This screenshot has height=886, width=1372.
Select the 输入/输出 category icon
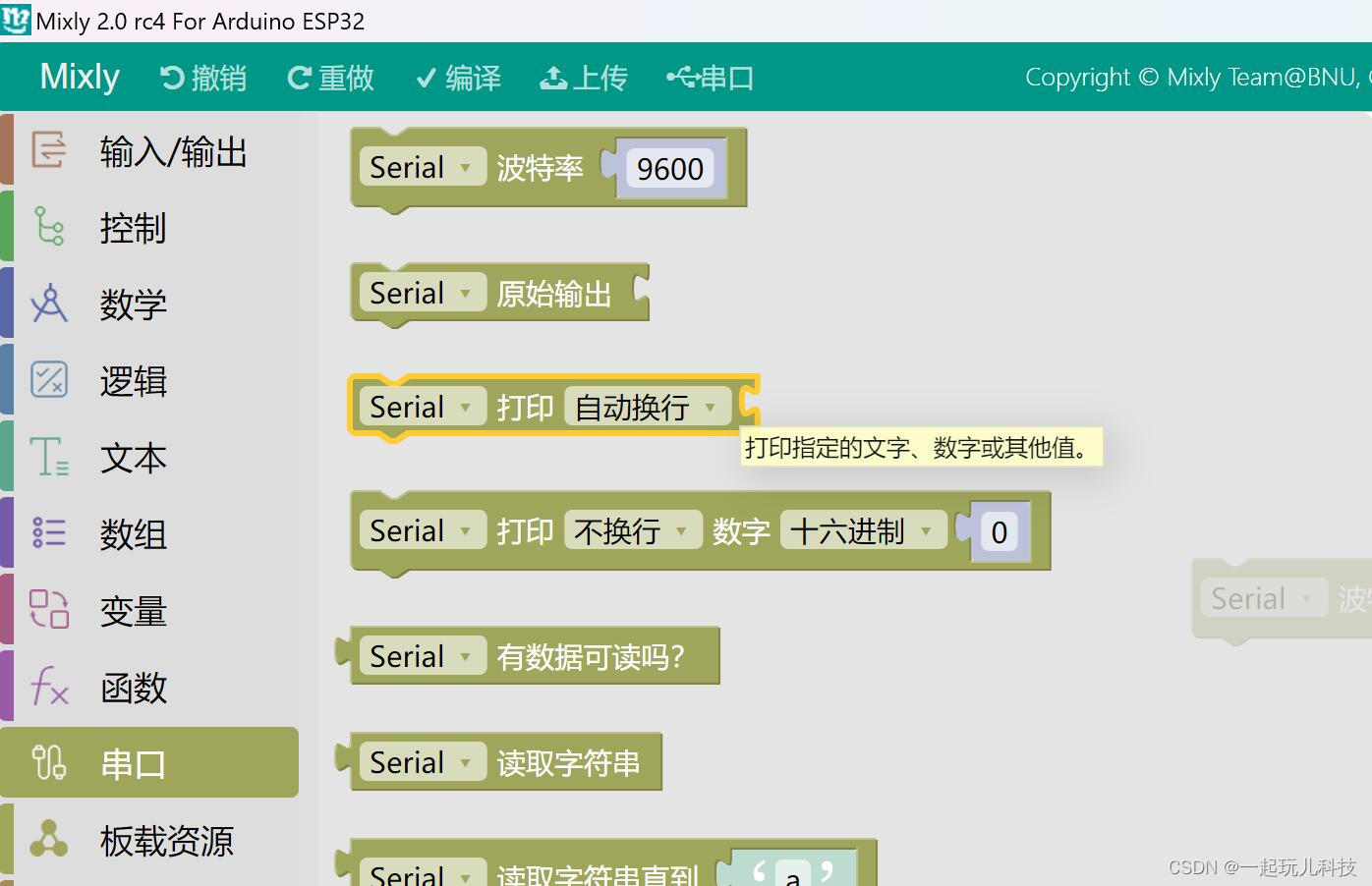click(48, 150)
